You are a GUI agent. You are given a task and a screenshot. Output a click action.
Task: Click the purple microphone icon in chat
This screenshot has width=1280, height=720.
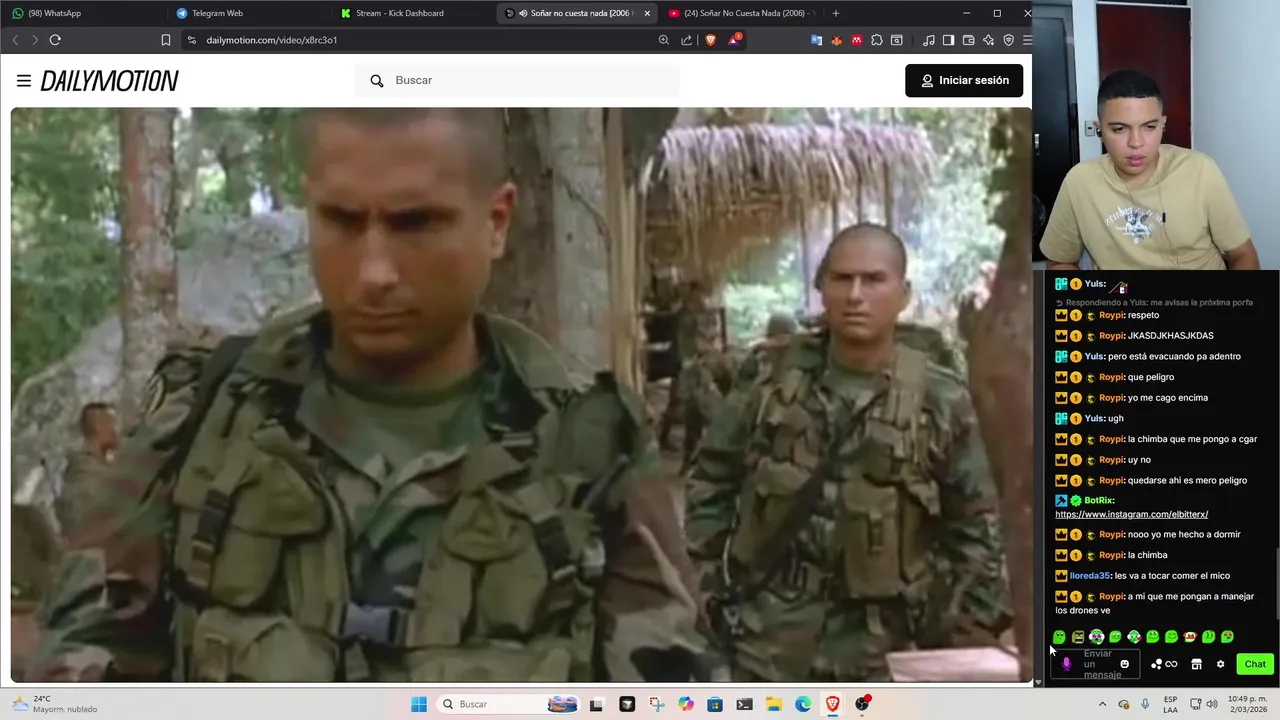pyautogui.click(x=1066, y=664)
